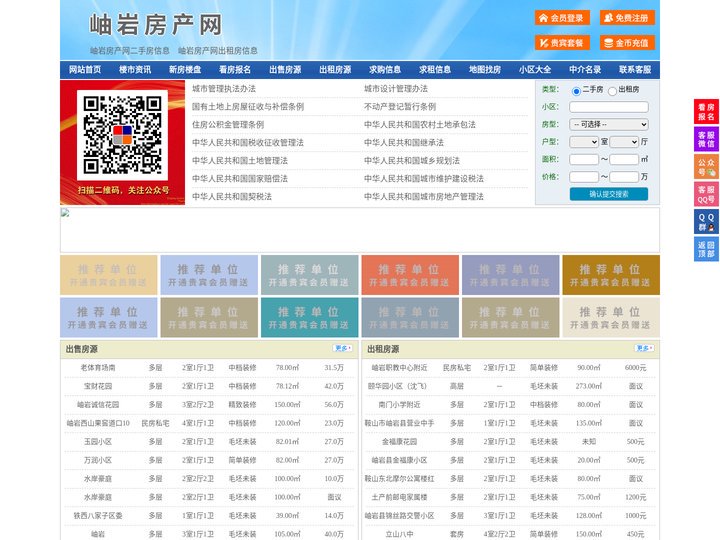The height and width of the screenshot is (540, 720).
Task: Click the red 看房报名 side icon
Action: point(706,112)
